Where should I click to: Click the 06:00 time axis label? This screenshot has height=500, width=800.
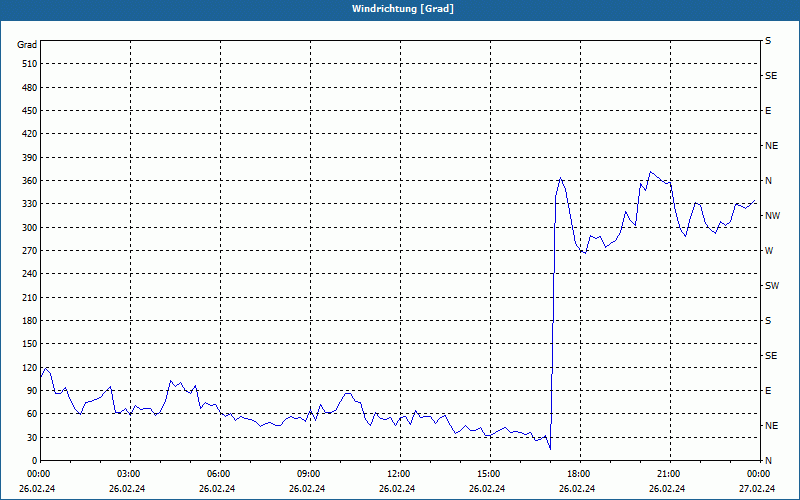218,474
